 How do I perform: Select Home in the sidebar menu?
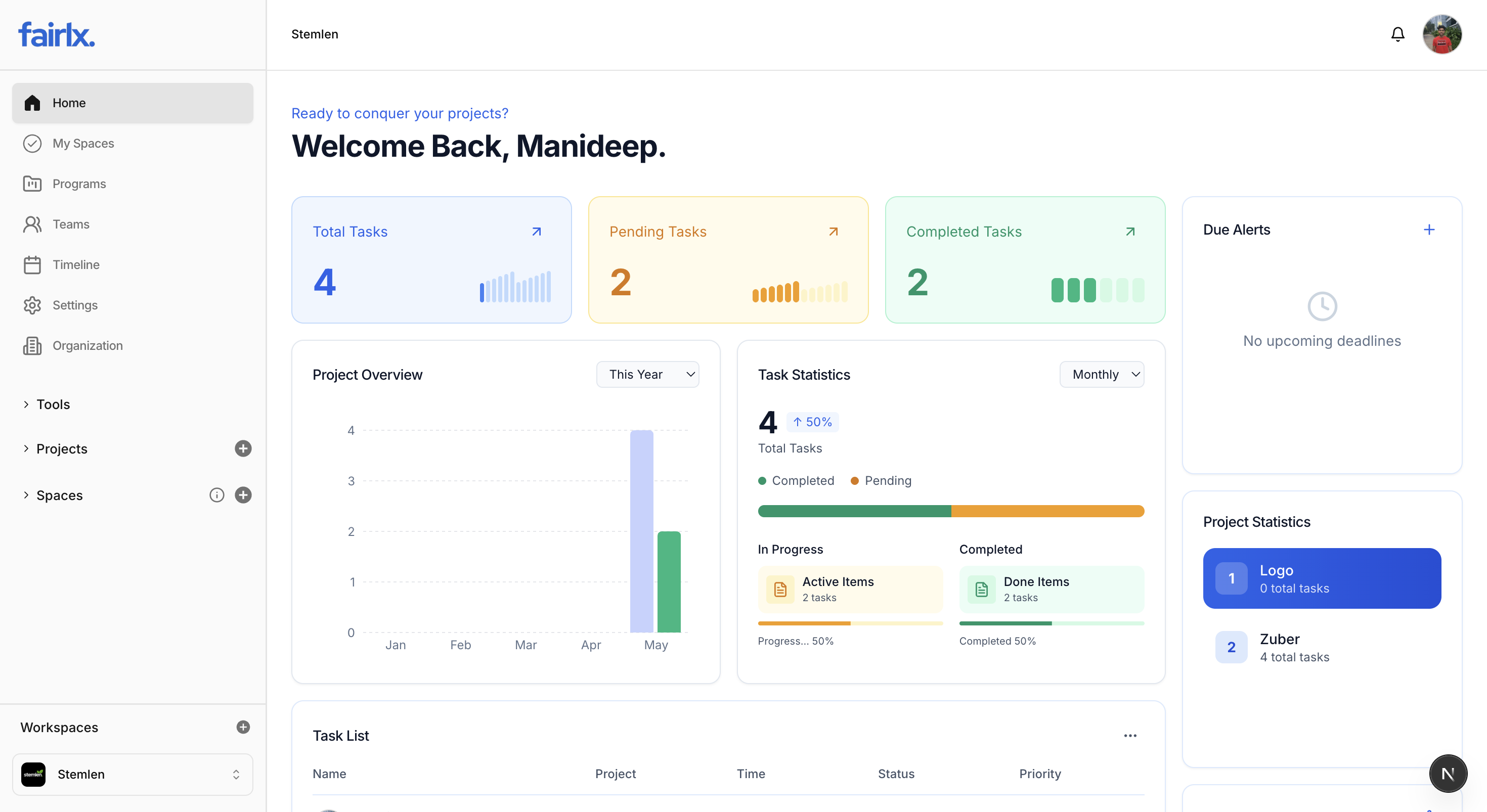coord(69,103)
